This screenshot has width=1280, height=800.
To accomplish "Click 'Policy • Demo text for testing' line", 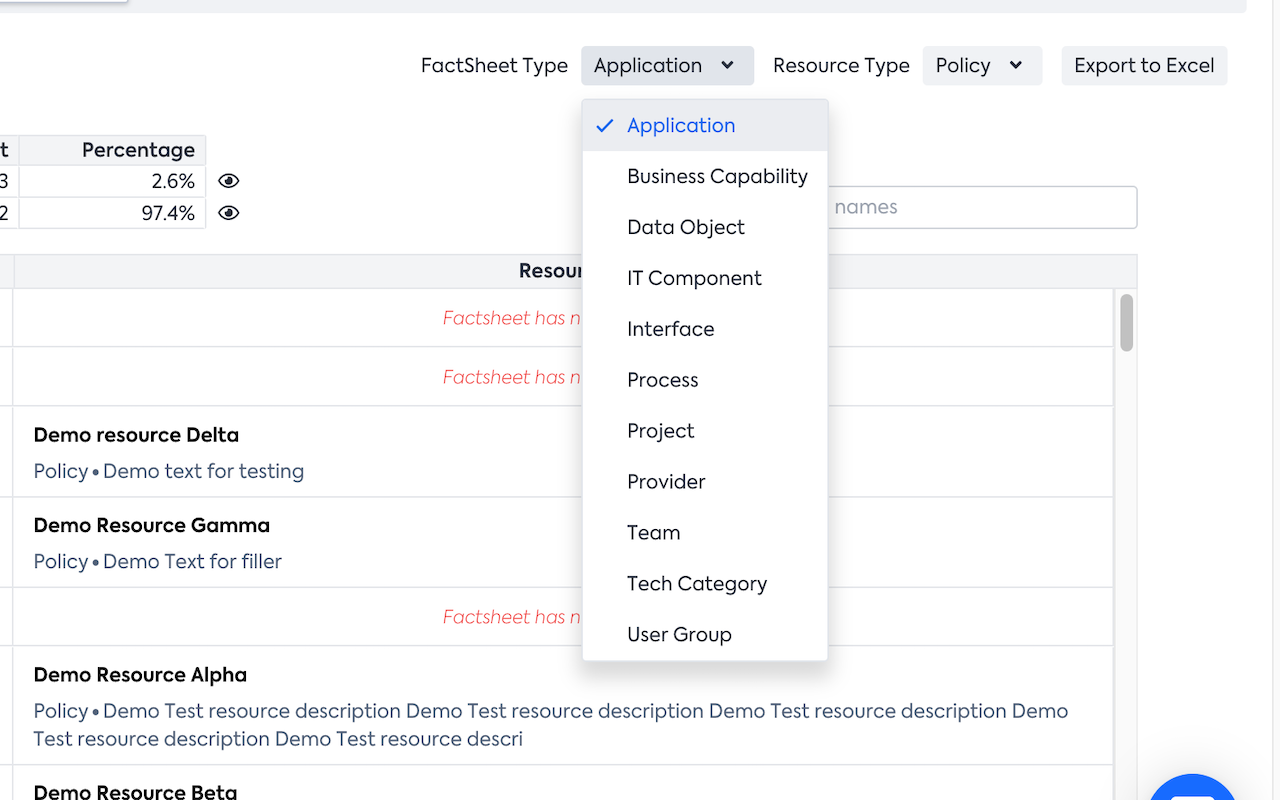I will pyautogui.click(x=169, y=471).
